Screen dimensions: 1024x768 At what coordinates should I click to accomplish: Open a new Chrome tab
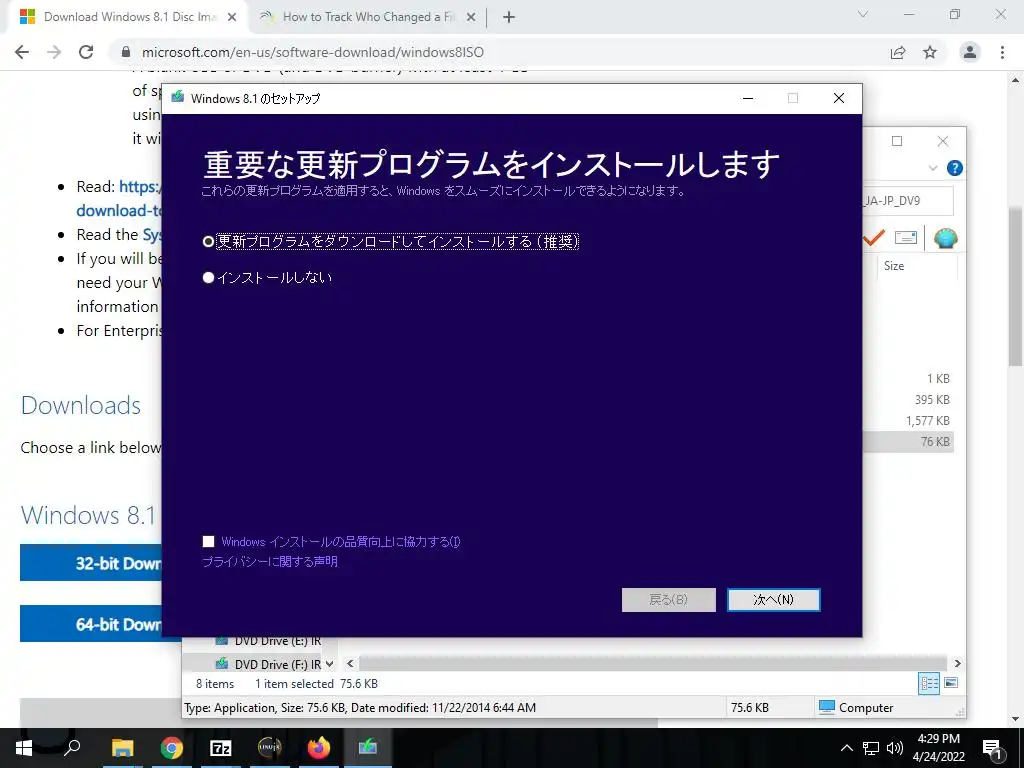click(x=509, y=18)
